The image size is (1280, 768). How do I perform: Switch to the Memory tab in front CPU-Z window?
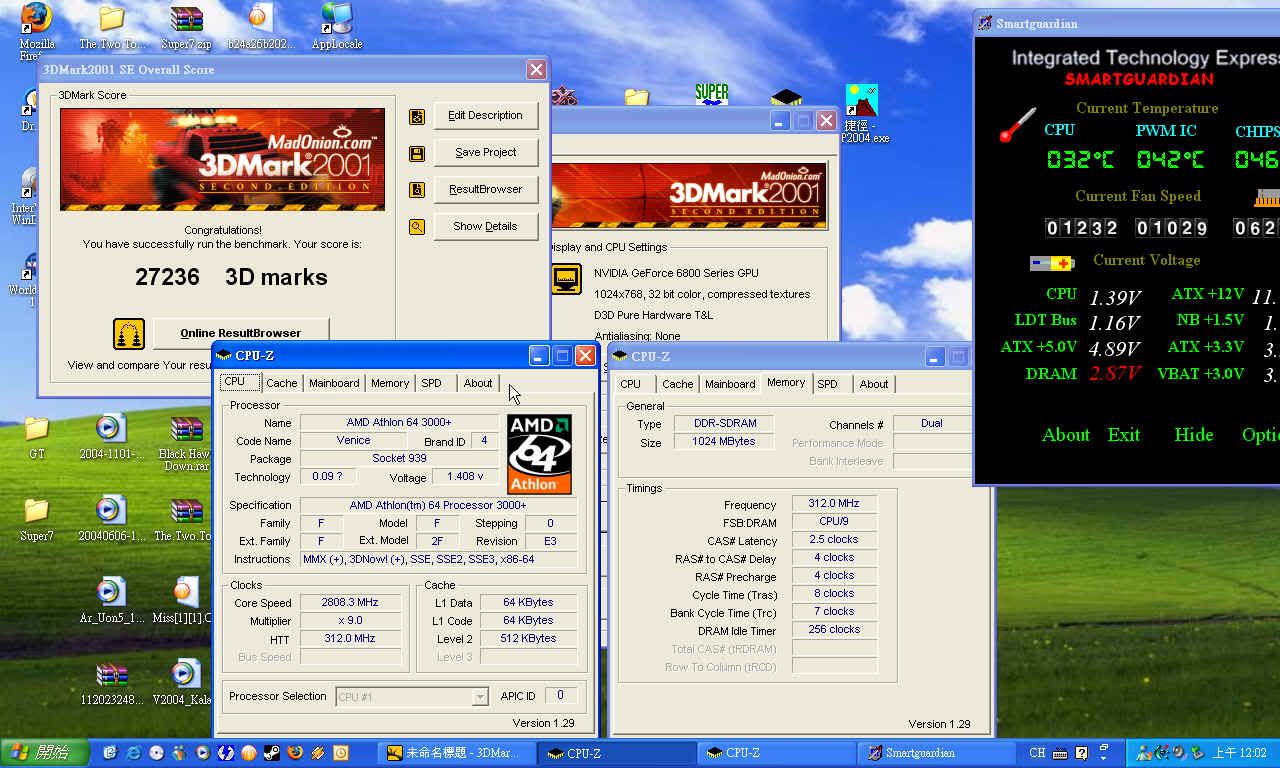click(x=390, y=383)
